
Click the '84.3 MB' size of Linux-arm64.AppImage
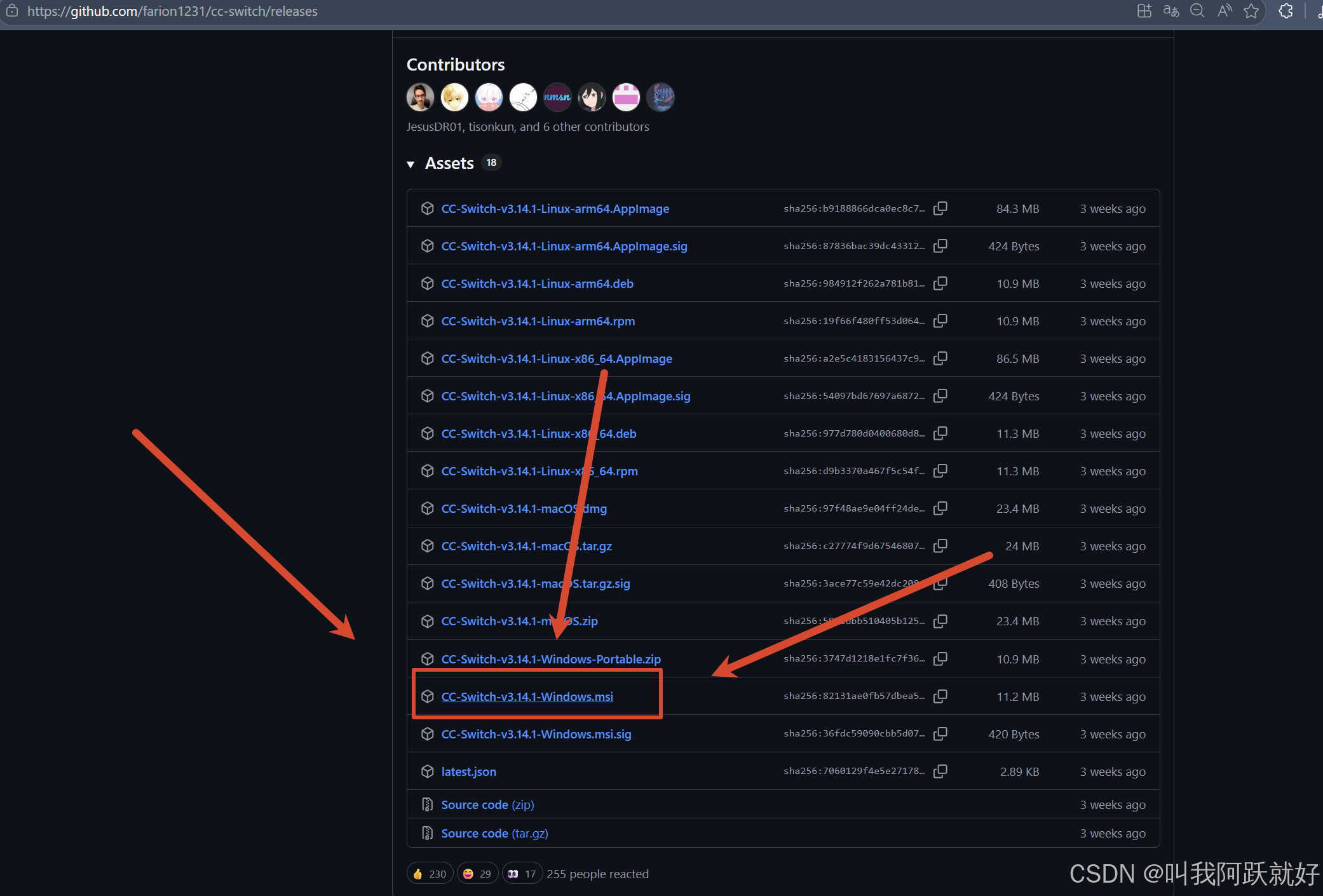(1017, 208)
